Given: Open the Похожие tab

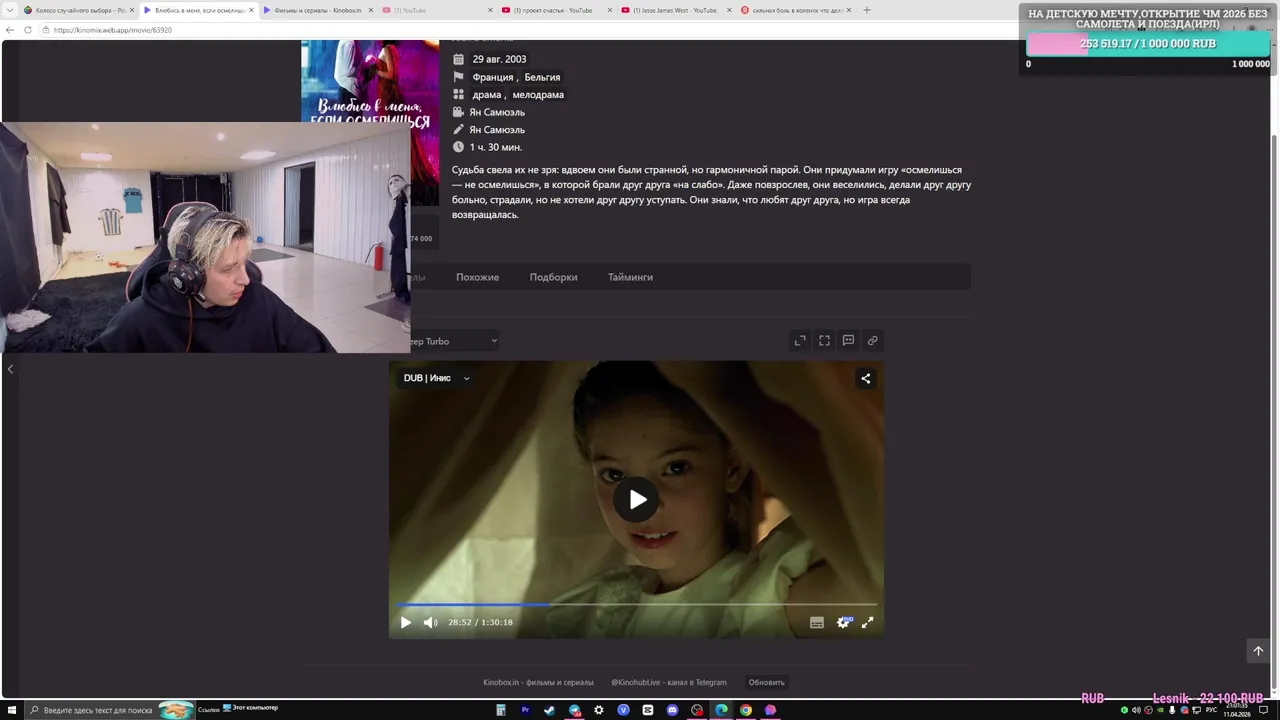Looking at the screenshot, I should point(477,277).
